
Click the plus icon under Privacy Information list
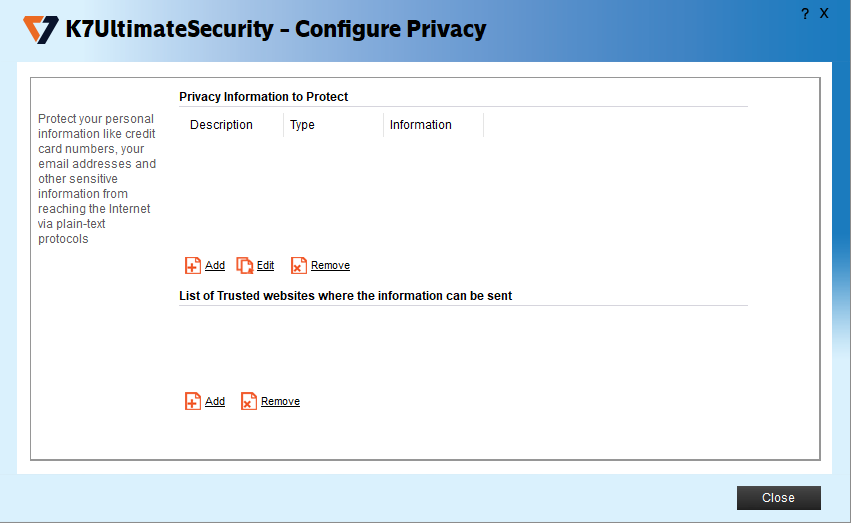193,266
